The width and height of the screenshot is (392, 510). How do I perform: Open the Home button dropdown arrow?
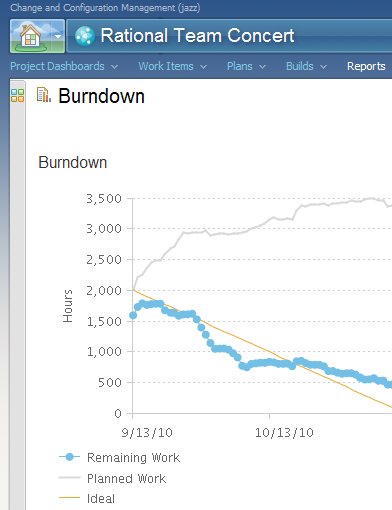[x=58, y=36]
